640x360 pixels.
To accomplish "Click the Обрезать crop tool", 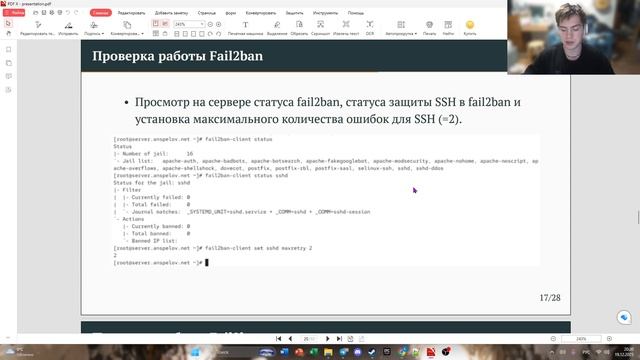I will point(299,28).
